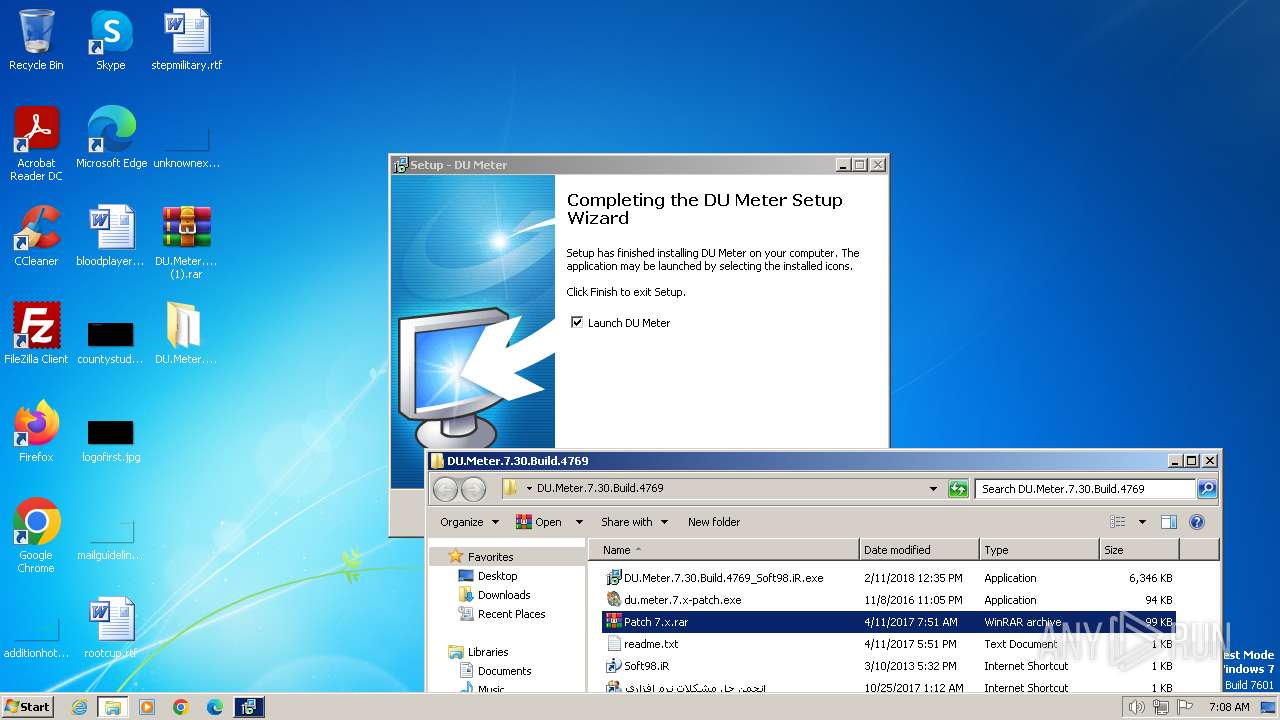Select the Patch 7.x.rar archive
Image resolution: width=1280 pixels, height=720 pixels.
pyautogui.click(x=890, y=622)
